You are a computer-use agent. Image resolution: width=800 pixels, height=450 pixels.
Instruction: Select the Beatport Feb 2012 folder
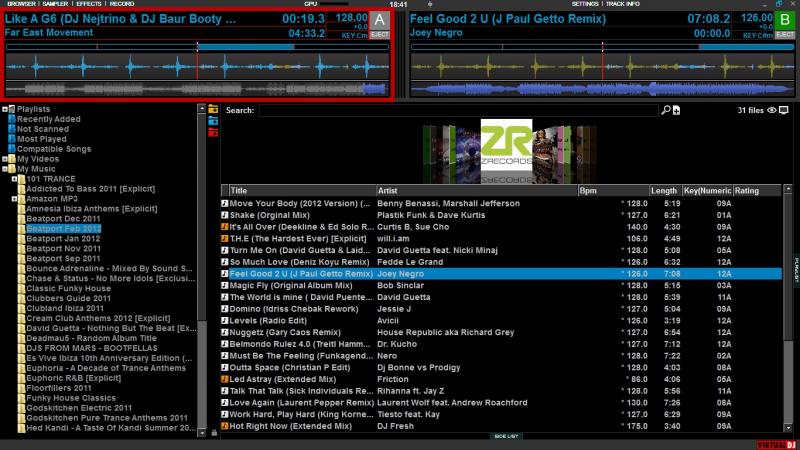[63, 229]
